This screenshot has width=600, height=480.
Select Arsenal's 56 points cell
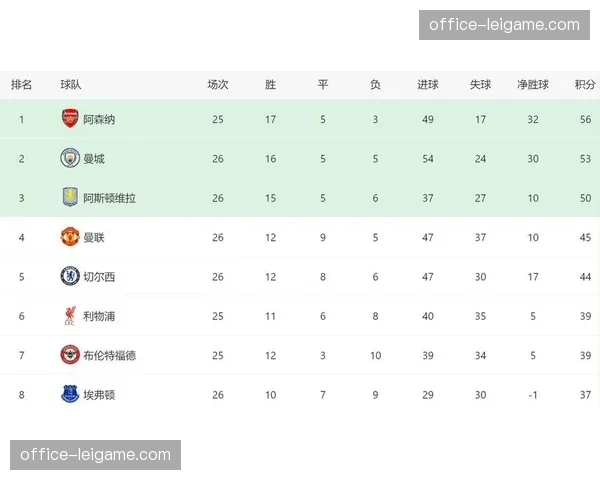585,119
